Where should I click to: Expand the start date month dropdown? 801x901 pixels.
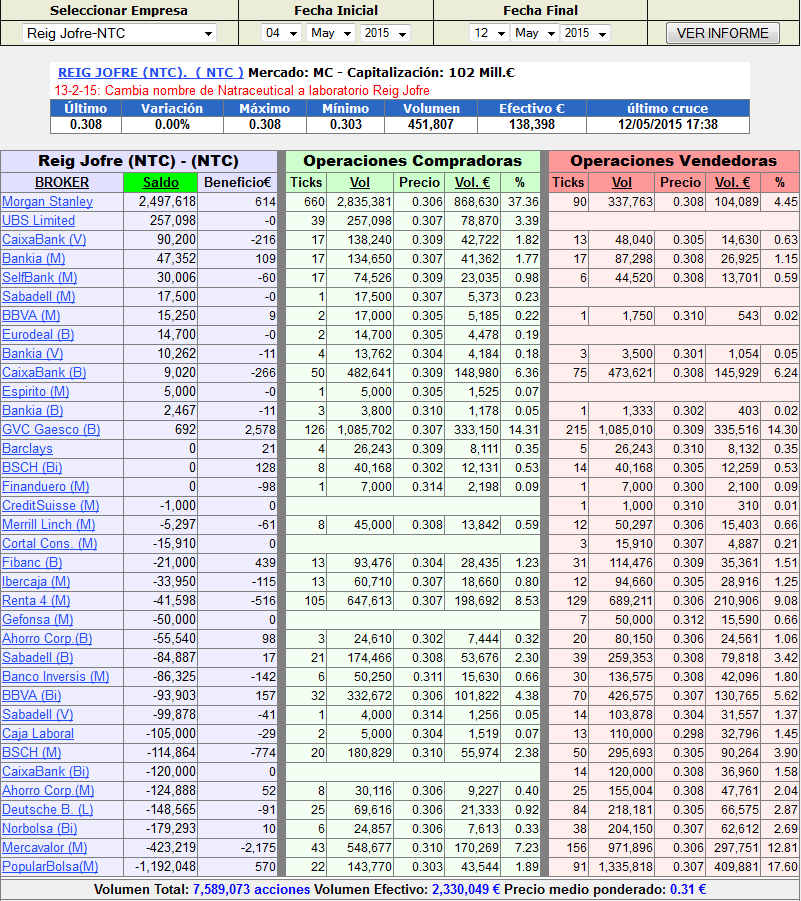(331, 33)
